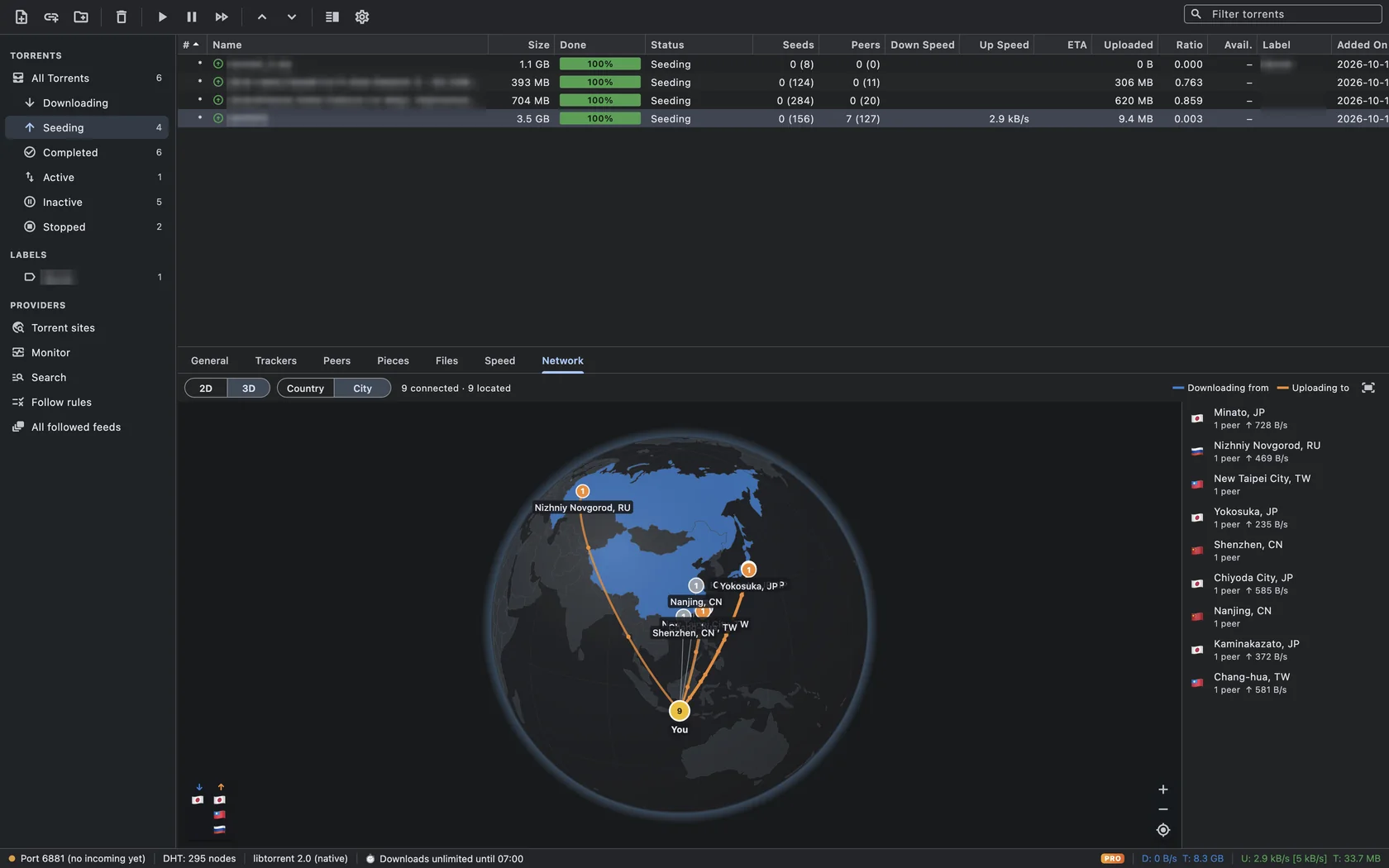This screenshot has width=1389, height=868.
Task: Toggle the details panel layout icon
Action: coord(332,17)
